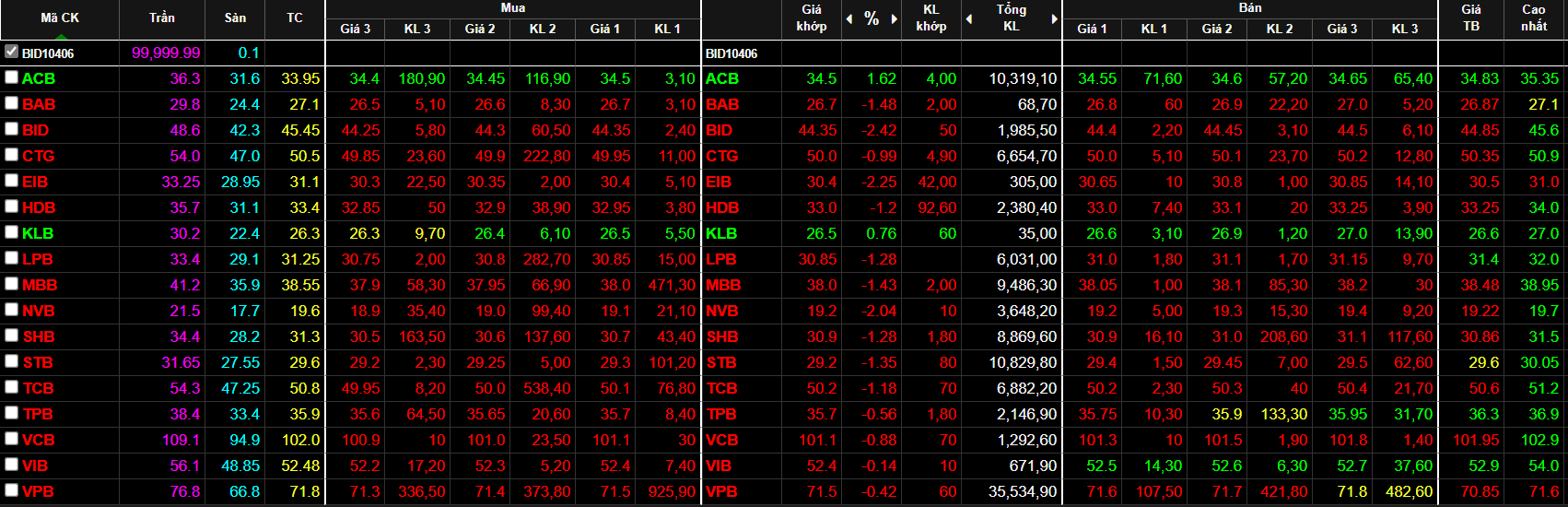Image resolution: width=1568 pixels, height=507 pixels.
Task: Tick the STB row checkbox
Action: (11, 361)
